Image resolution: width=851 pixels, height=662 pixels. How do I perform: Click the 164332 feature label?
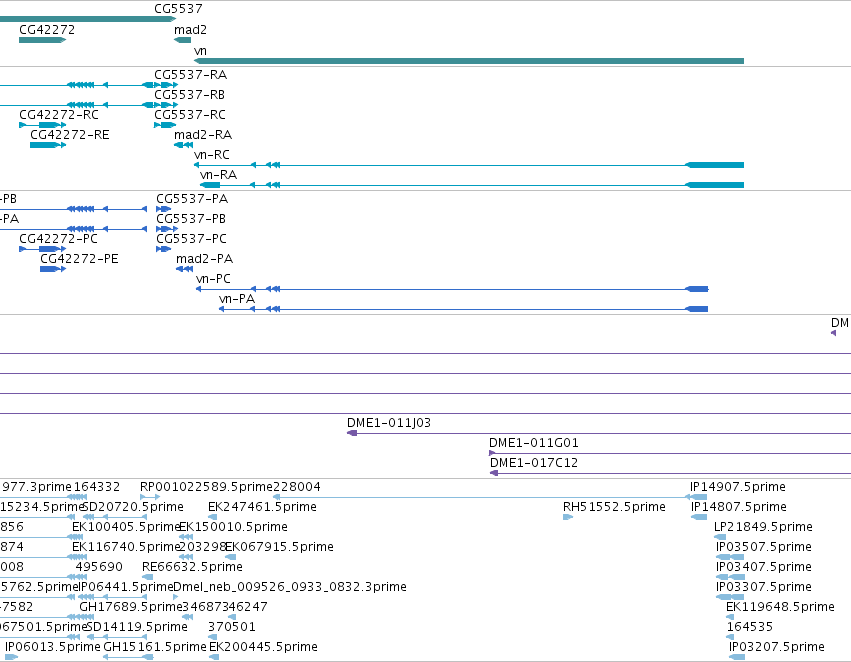[x=97, y=487]
